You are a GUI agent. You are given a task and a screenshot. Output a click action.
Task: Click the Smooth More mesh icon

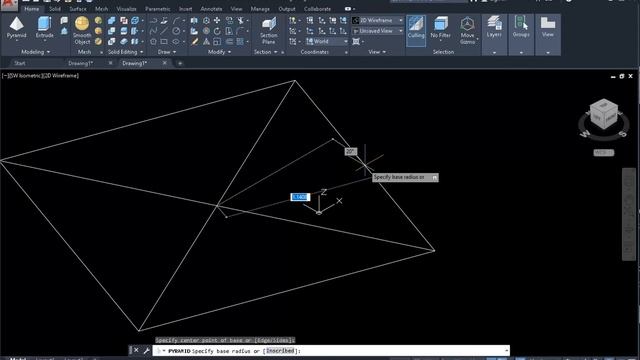[98, 20]
